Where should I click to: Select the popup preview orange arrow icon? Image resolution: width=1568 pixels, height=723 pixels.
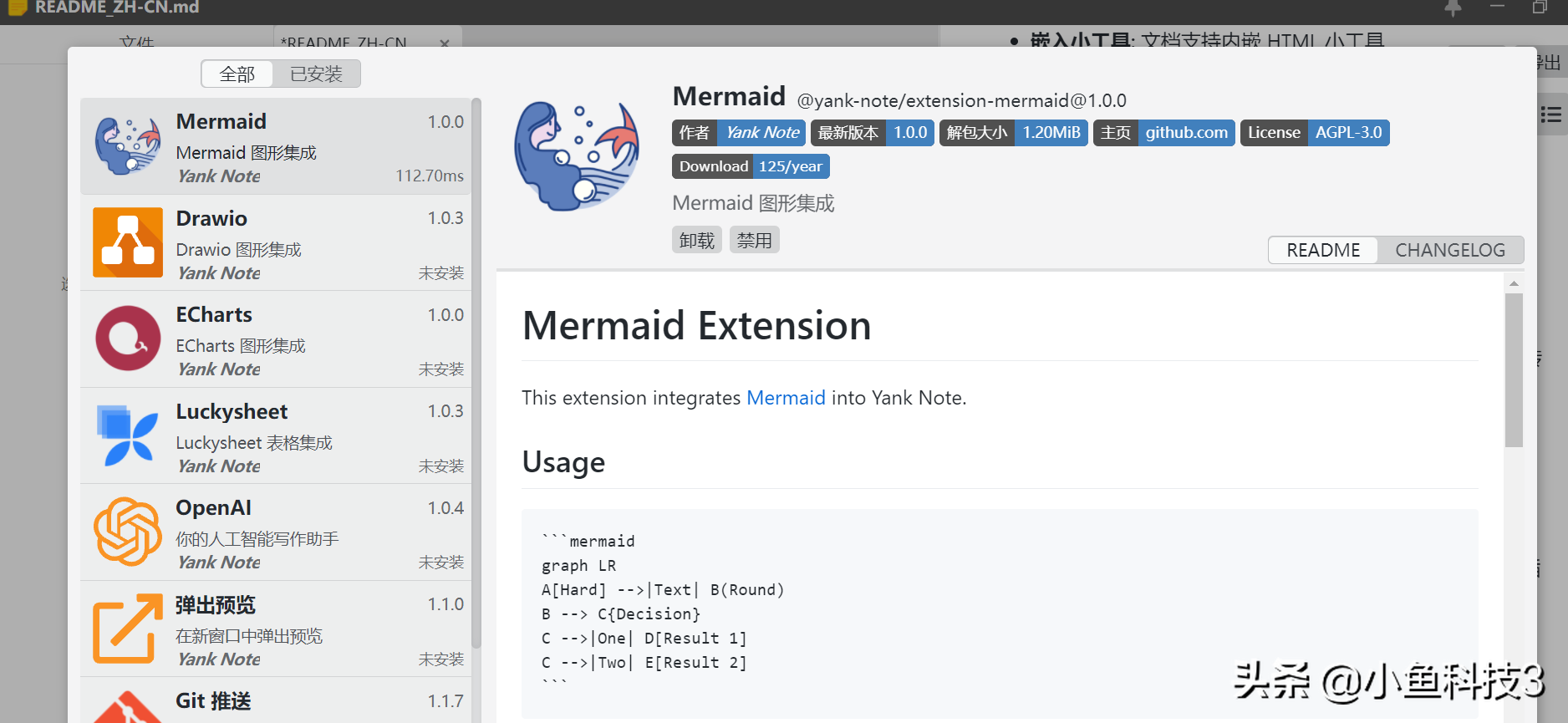click(128, 629)
